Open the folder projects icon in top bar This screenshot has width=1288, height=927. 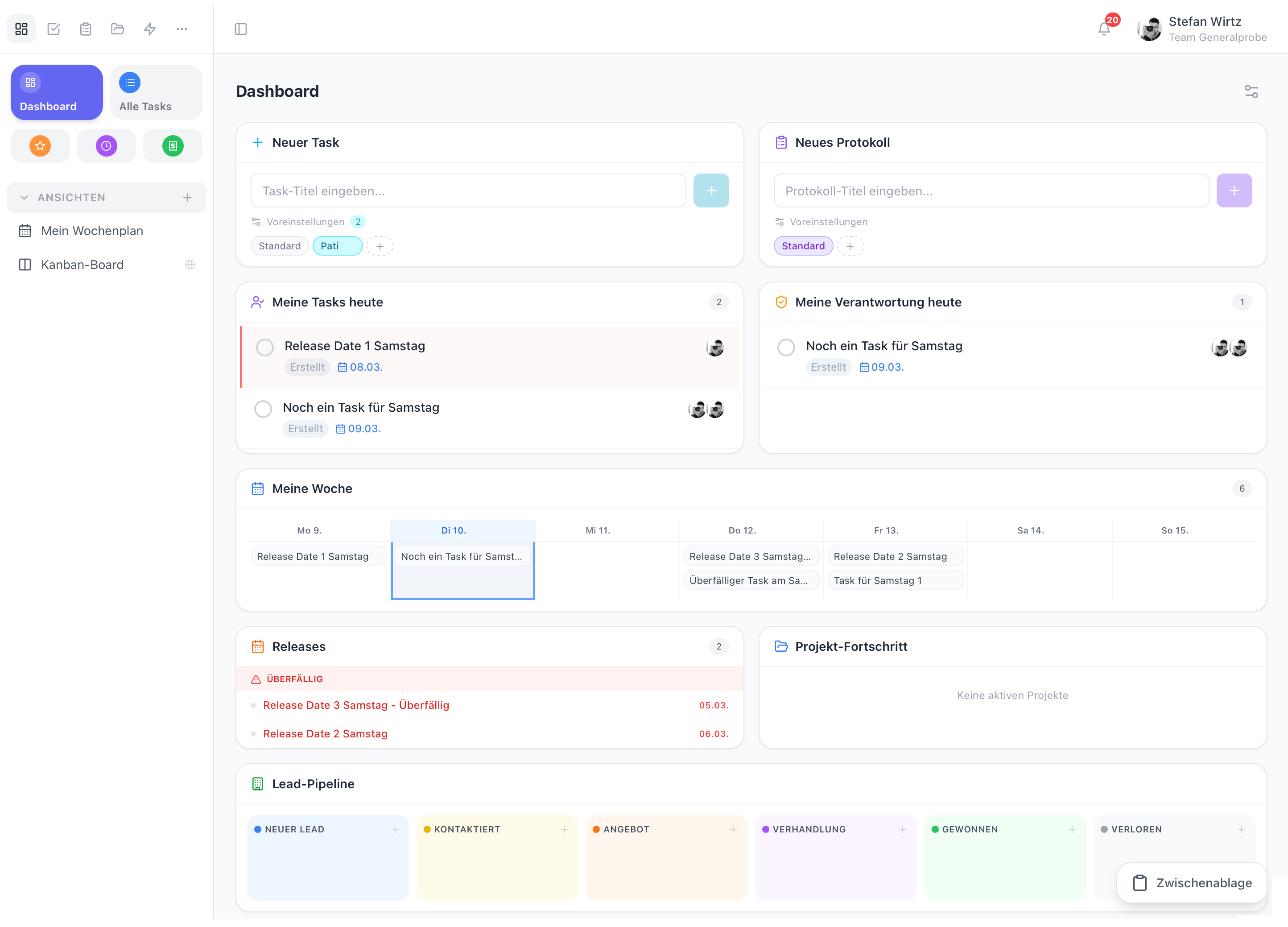(118, 29)
